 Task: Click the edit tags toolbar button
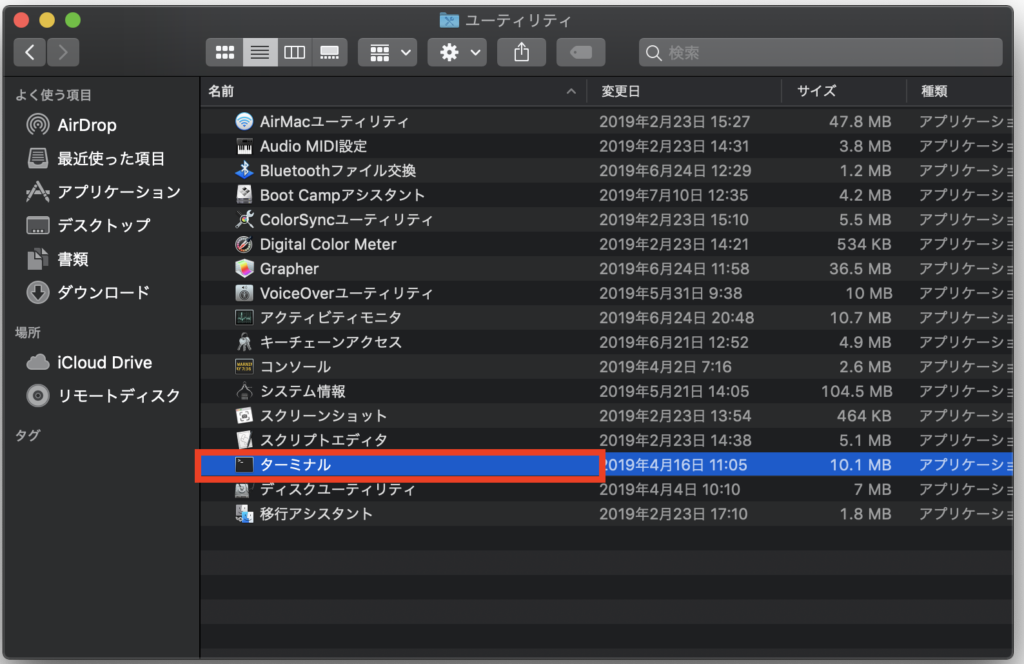click(x=581, y=52)
